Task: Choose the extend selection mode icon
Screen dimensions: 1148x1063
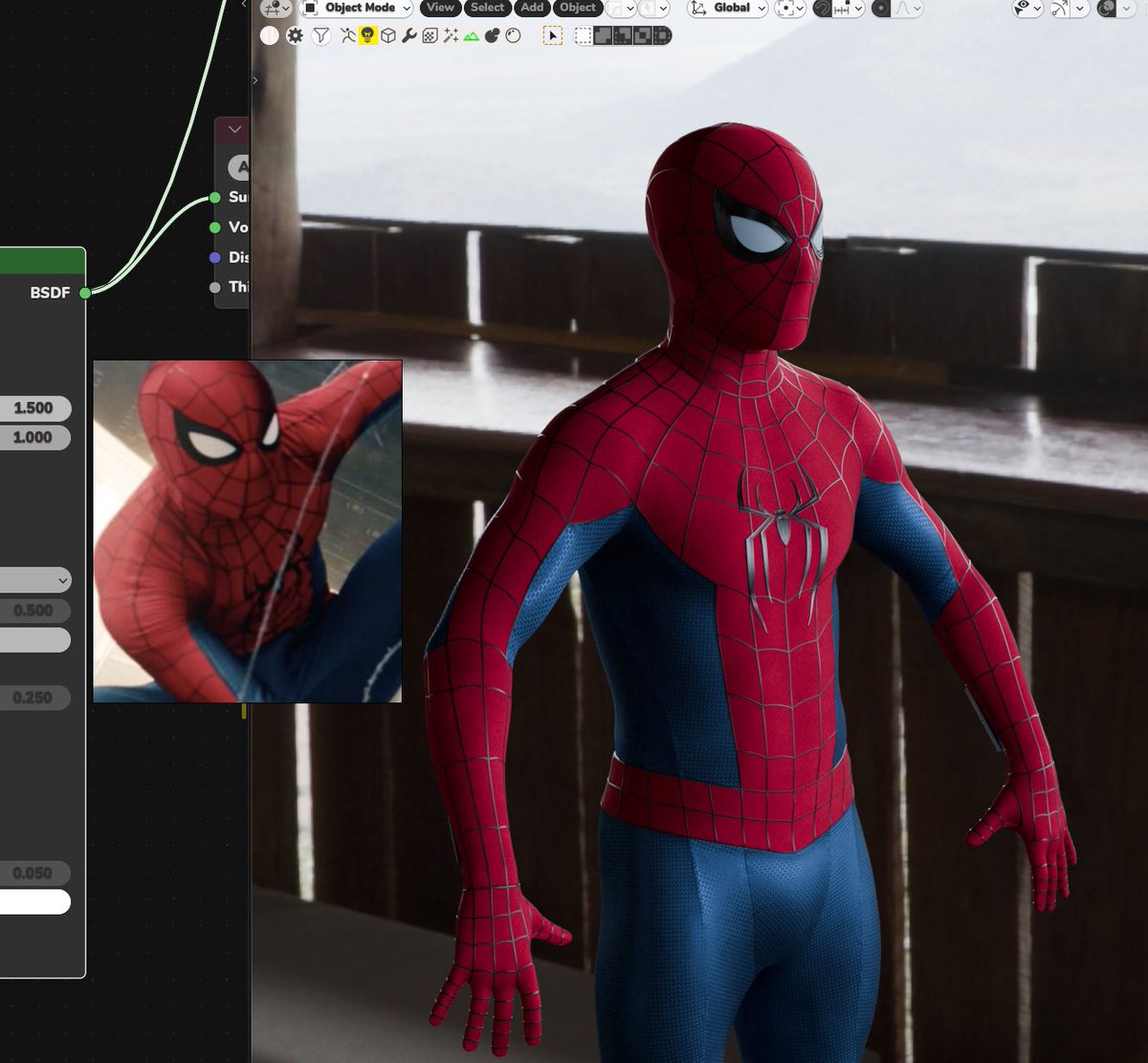Action: (603, 35)
